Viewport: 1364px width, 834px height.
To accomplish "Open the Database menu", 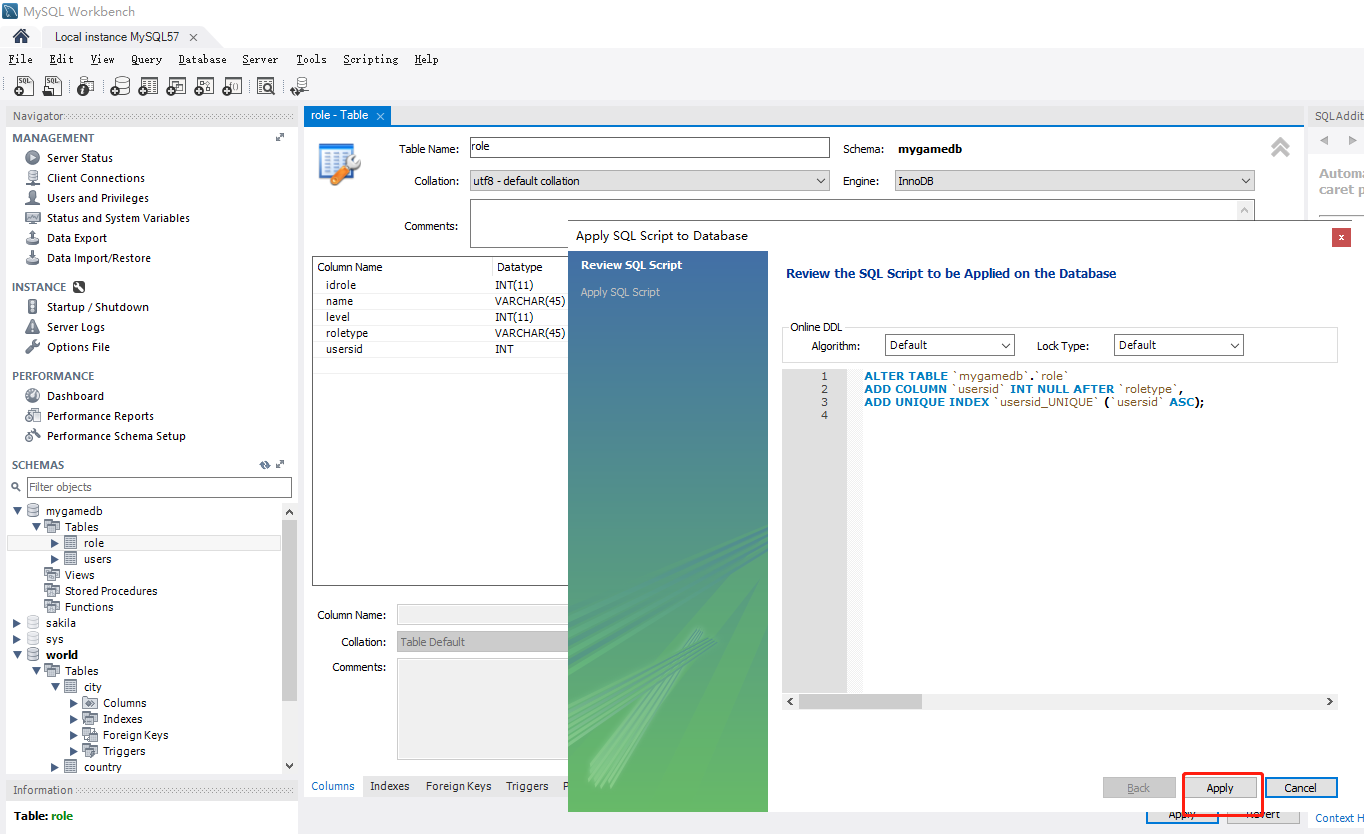I will 202,59.
